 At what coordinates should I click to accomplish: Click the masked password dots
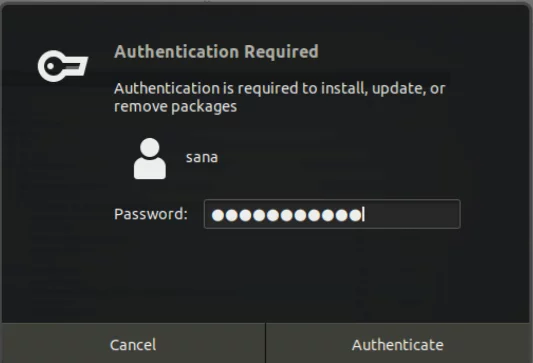(287, 215)
